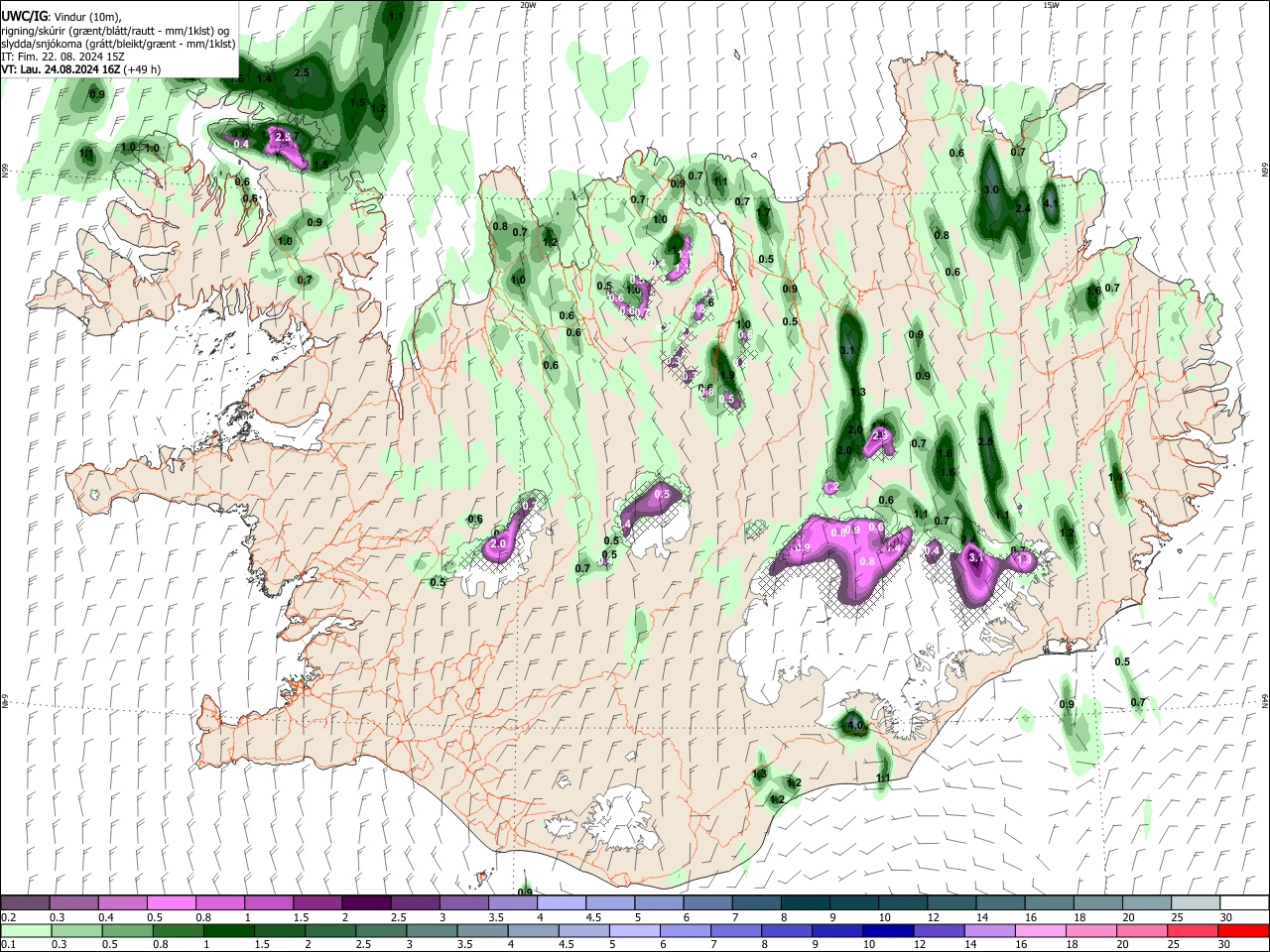Select the deep navy blue 10 swatch in the lower legend
This screenshot has width=1270, height=952.
point(886,930)
